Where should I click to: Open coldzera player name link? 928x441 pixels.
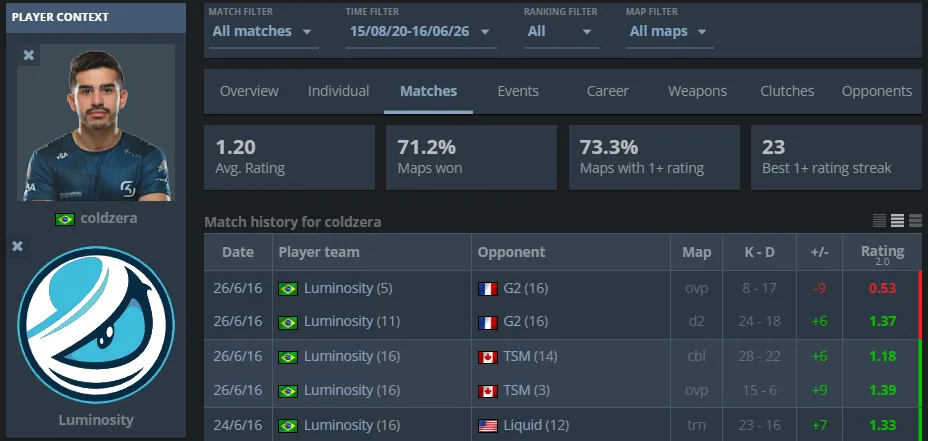pos(109,218)
